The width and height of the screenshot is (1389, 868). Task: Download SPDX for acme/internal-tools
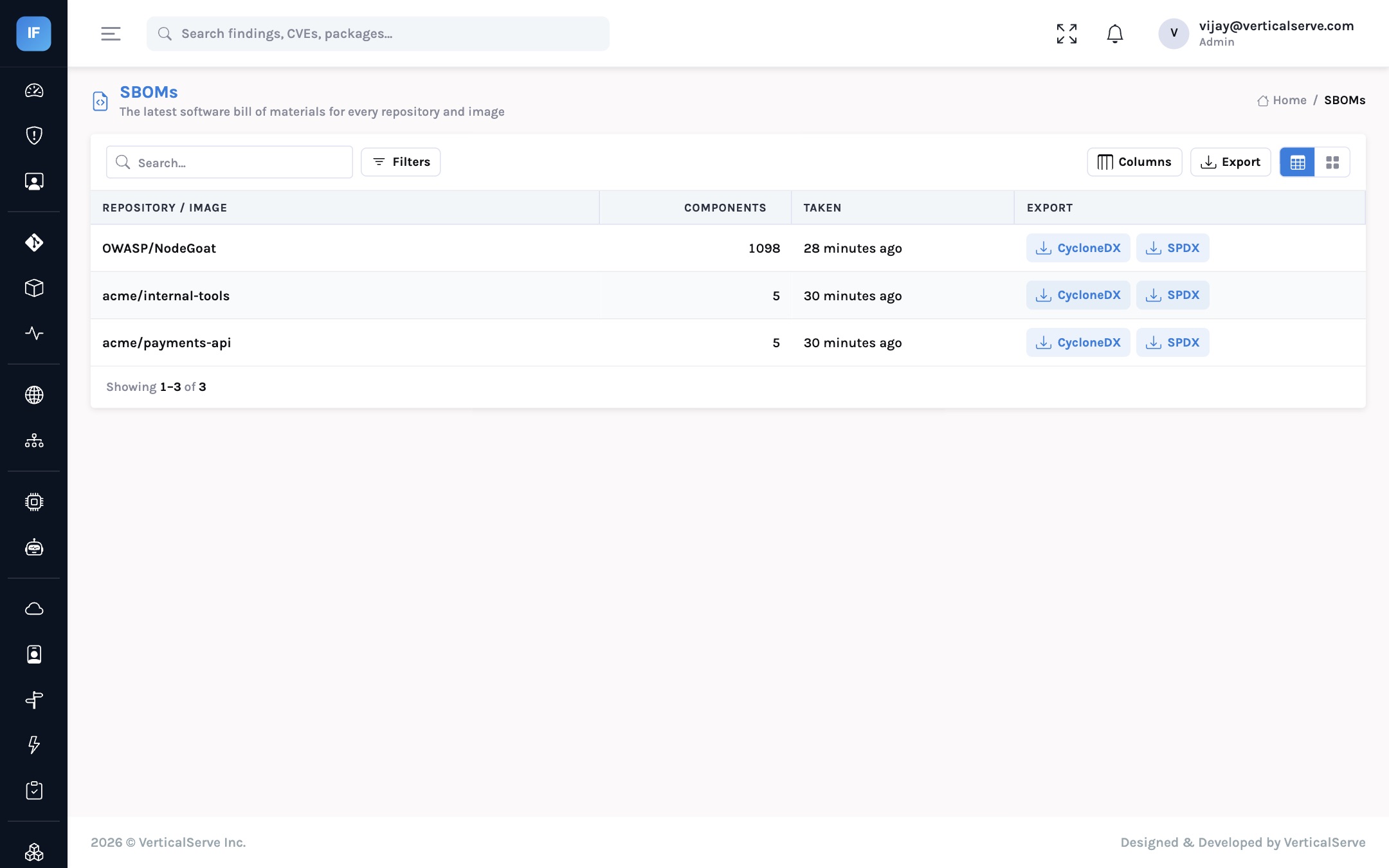pyautogui.click(x=1173, y=295)
